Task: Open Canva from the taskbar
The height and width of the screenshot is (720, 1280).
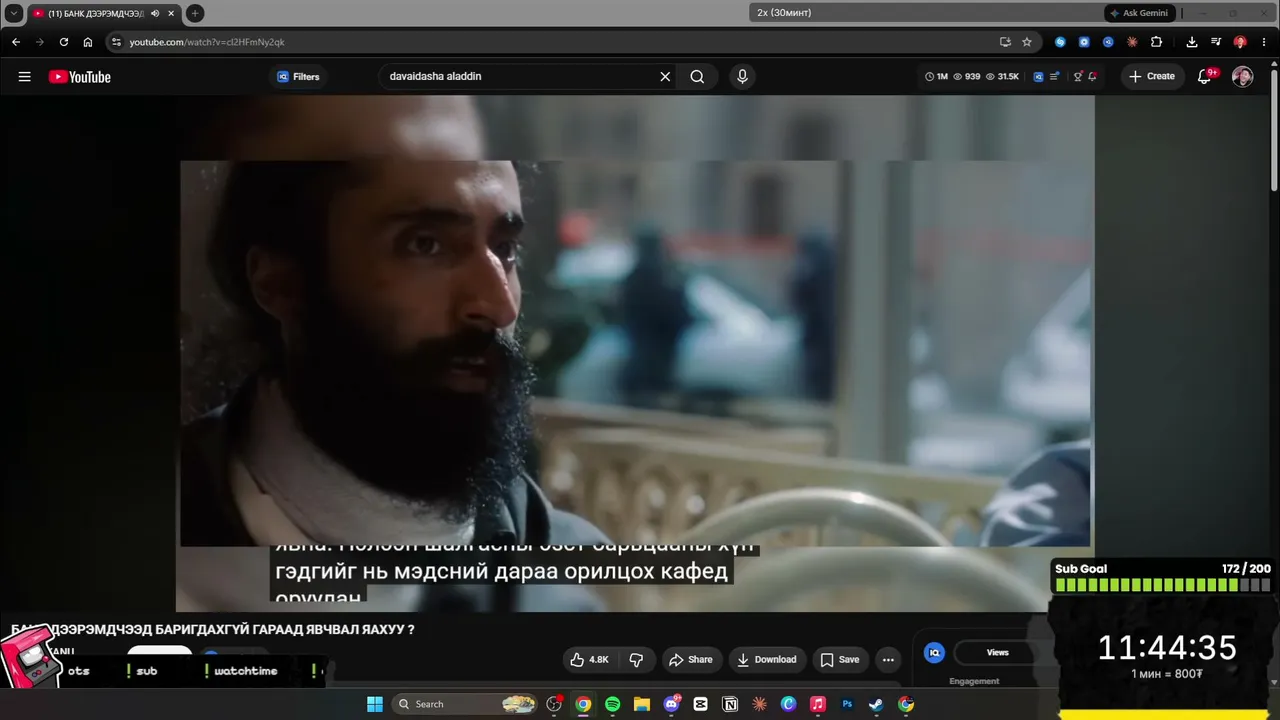Action: 788,704
